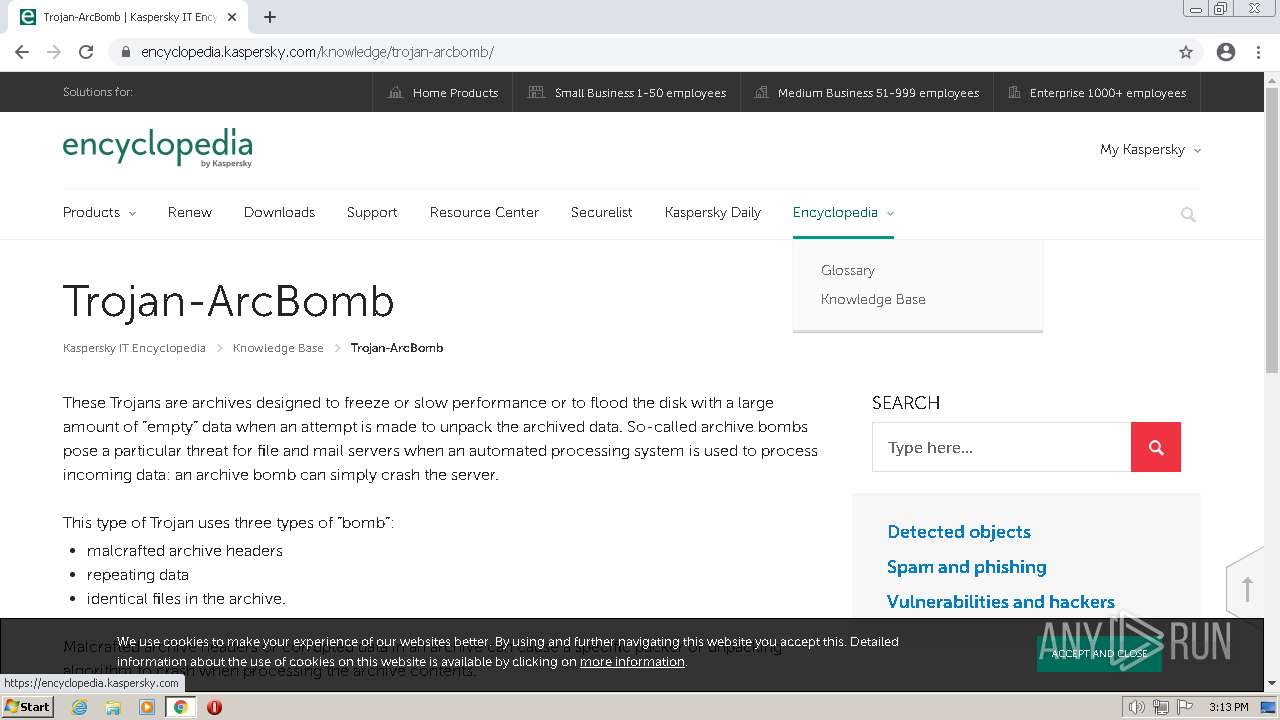Viewport: 1280px width, 720px height.
Task: Focus the Type here search field
Action: [1001, 447]
